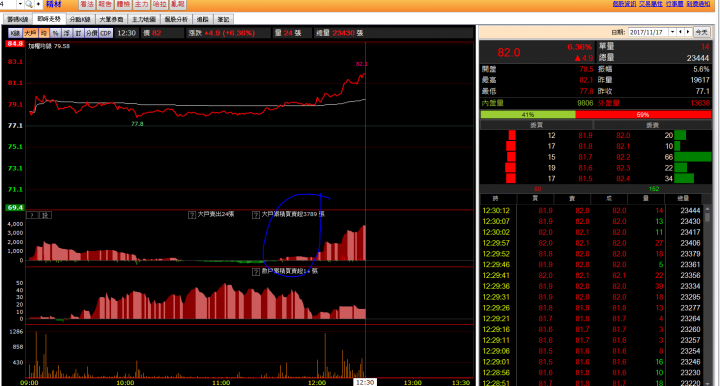This screenshot has width=720, height=386.
Task: Switch to the 分時K線 tab
Action: pyautogui.click(x=80, y=19)
